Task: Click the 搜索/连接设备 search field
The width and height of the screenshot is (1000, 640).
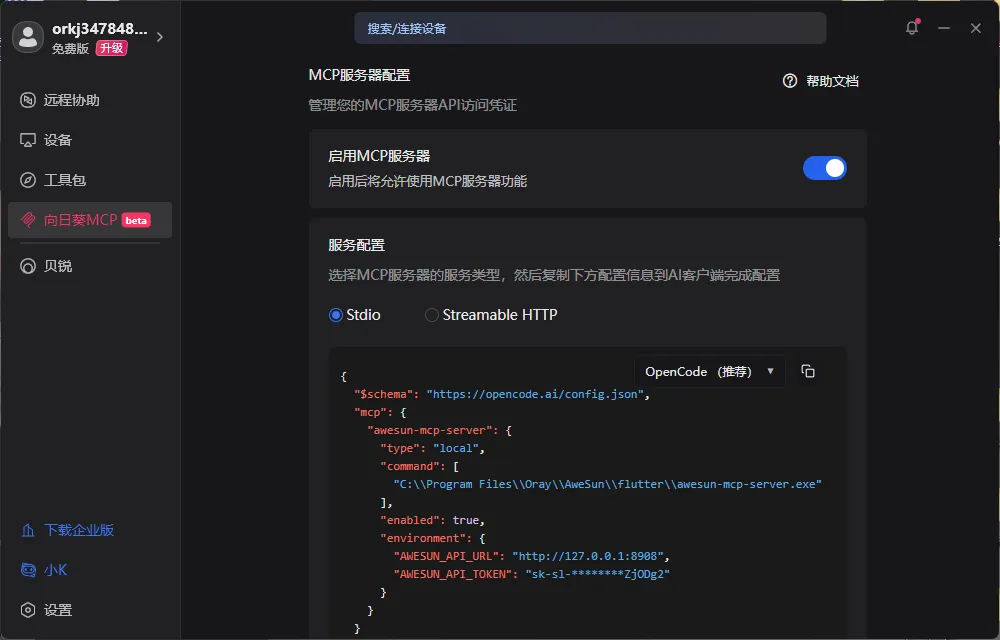Action: click(589, 28)
